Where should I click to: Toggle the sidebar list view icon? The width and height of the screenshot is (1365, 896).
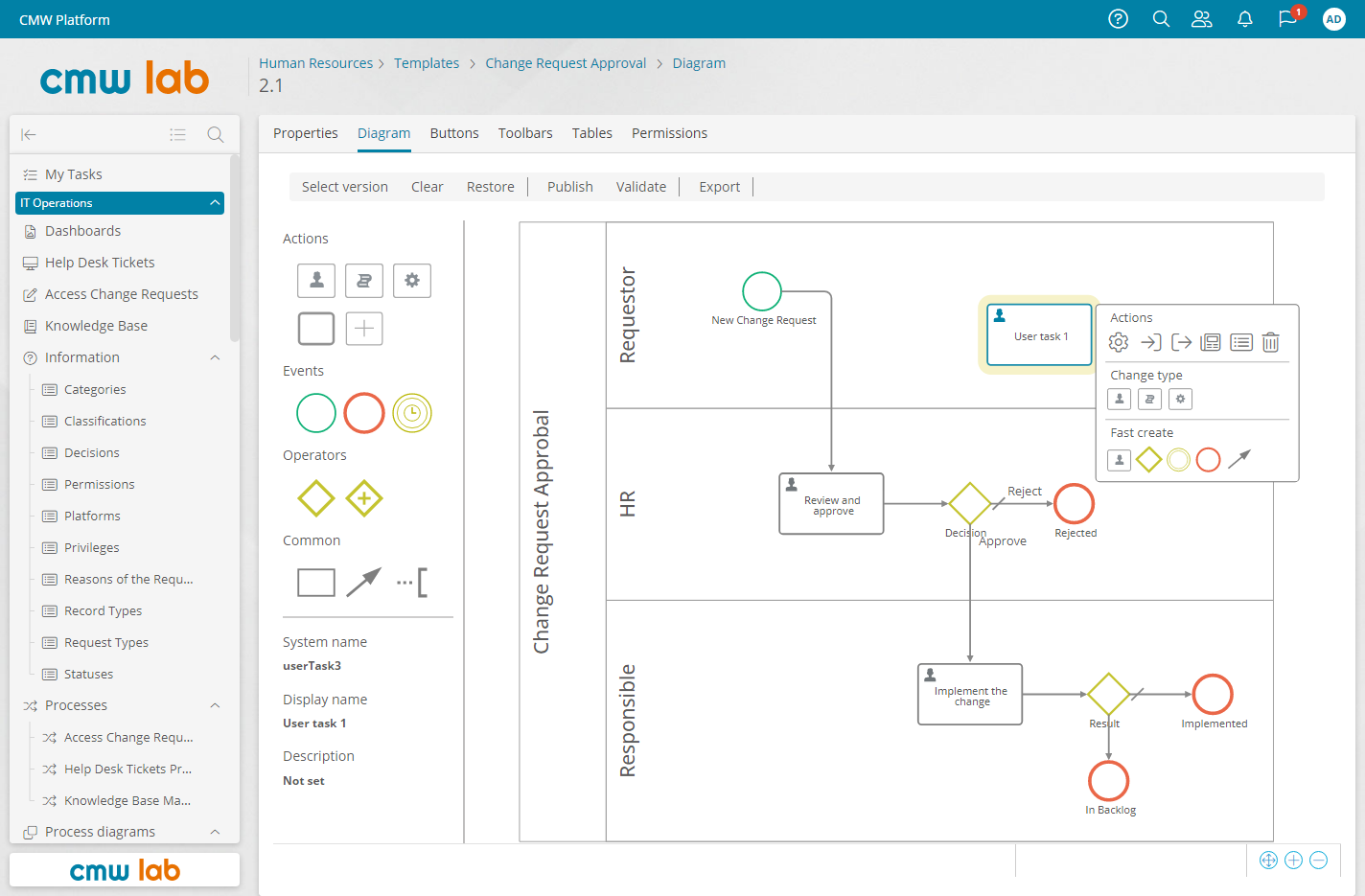(x=178, y=134)
